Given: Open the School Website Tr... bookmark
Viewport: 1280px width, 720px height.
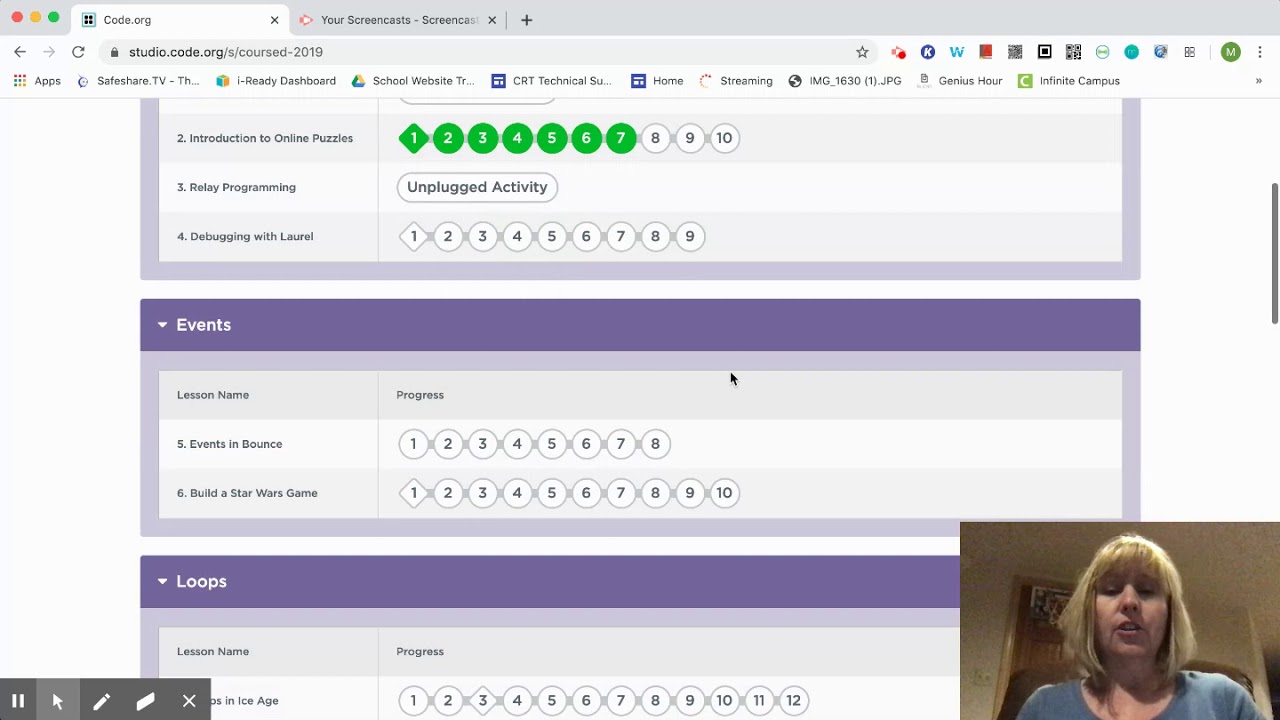Looking at the screenshot, I should coord(413,81).
